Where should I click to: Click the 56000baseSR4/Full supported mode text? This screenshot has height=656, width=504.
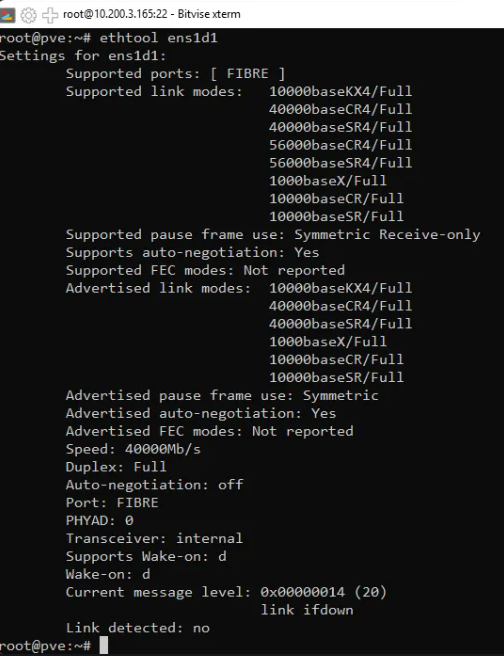[340, 163]
